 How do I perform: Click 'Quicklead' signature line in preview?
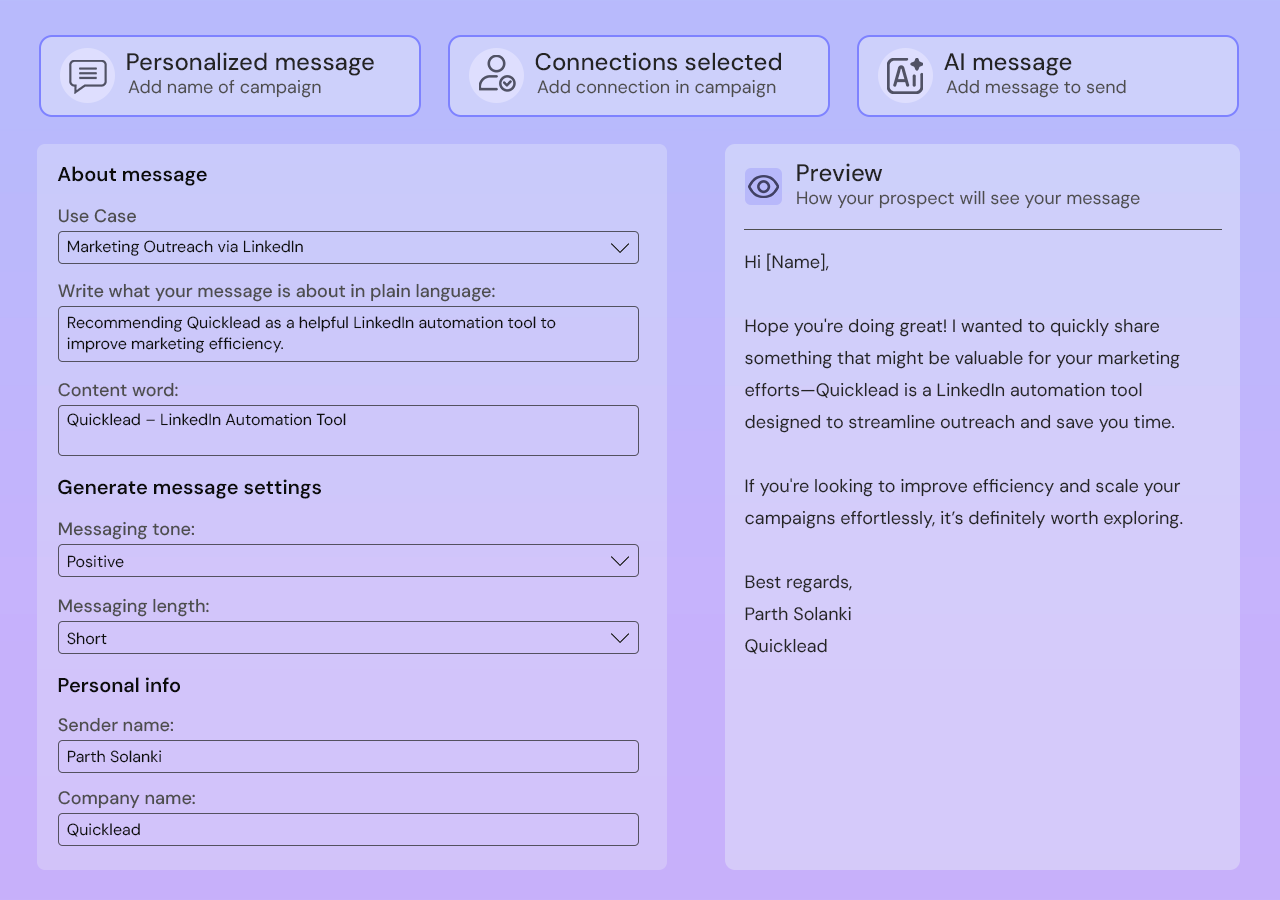[x=786, y=646]
